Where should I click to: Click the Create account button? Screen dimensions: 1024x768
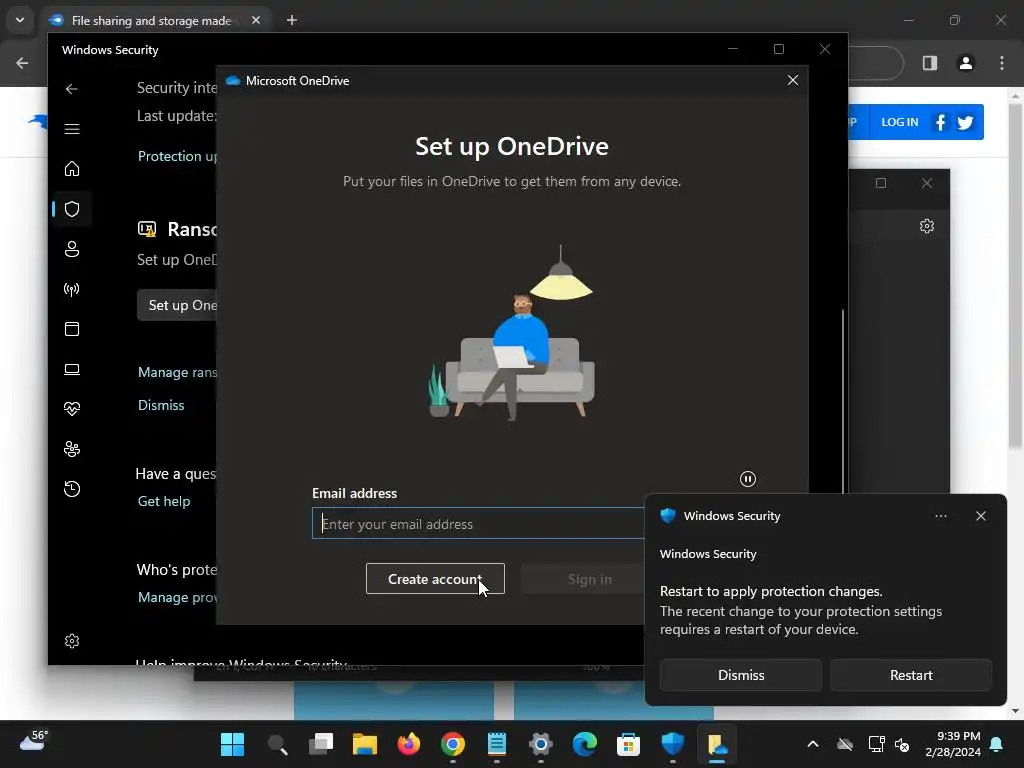coord(435,579)
